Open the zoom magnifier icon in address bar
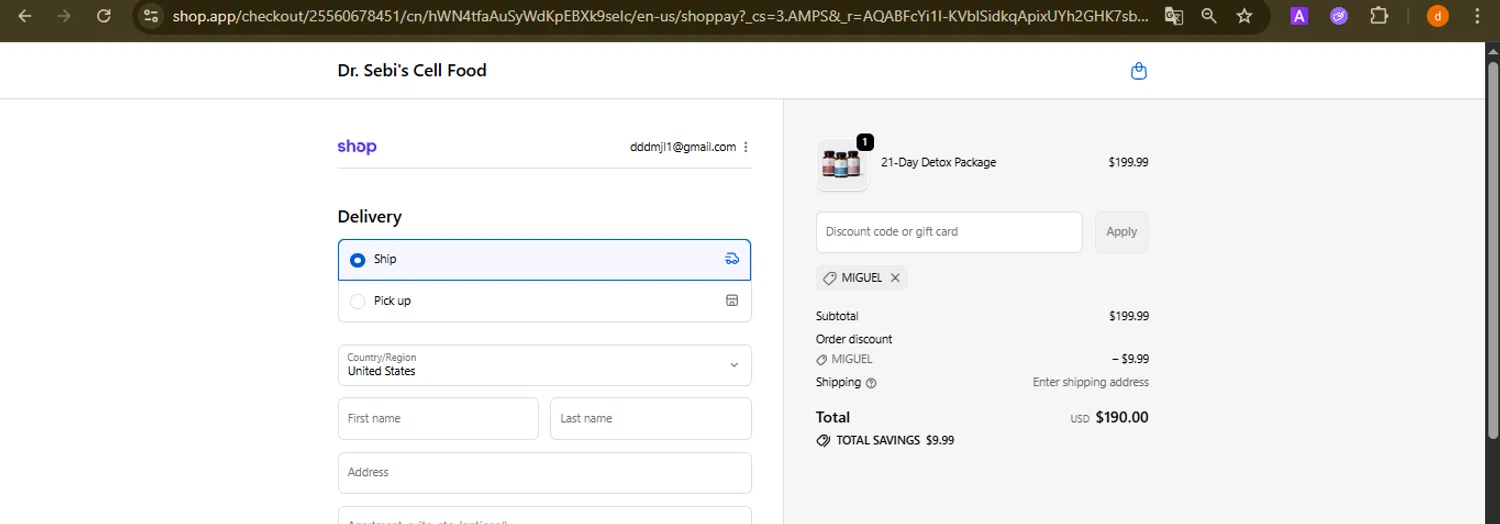The height and width of the screenshot is (524, 1500). pyautogui.click(x=1209, y=16)
